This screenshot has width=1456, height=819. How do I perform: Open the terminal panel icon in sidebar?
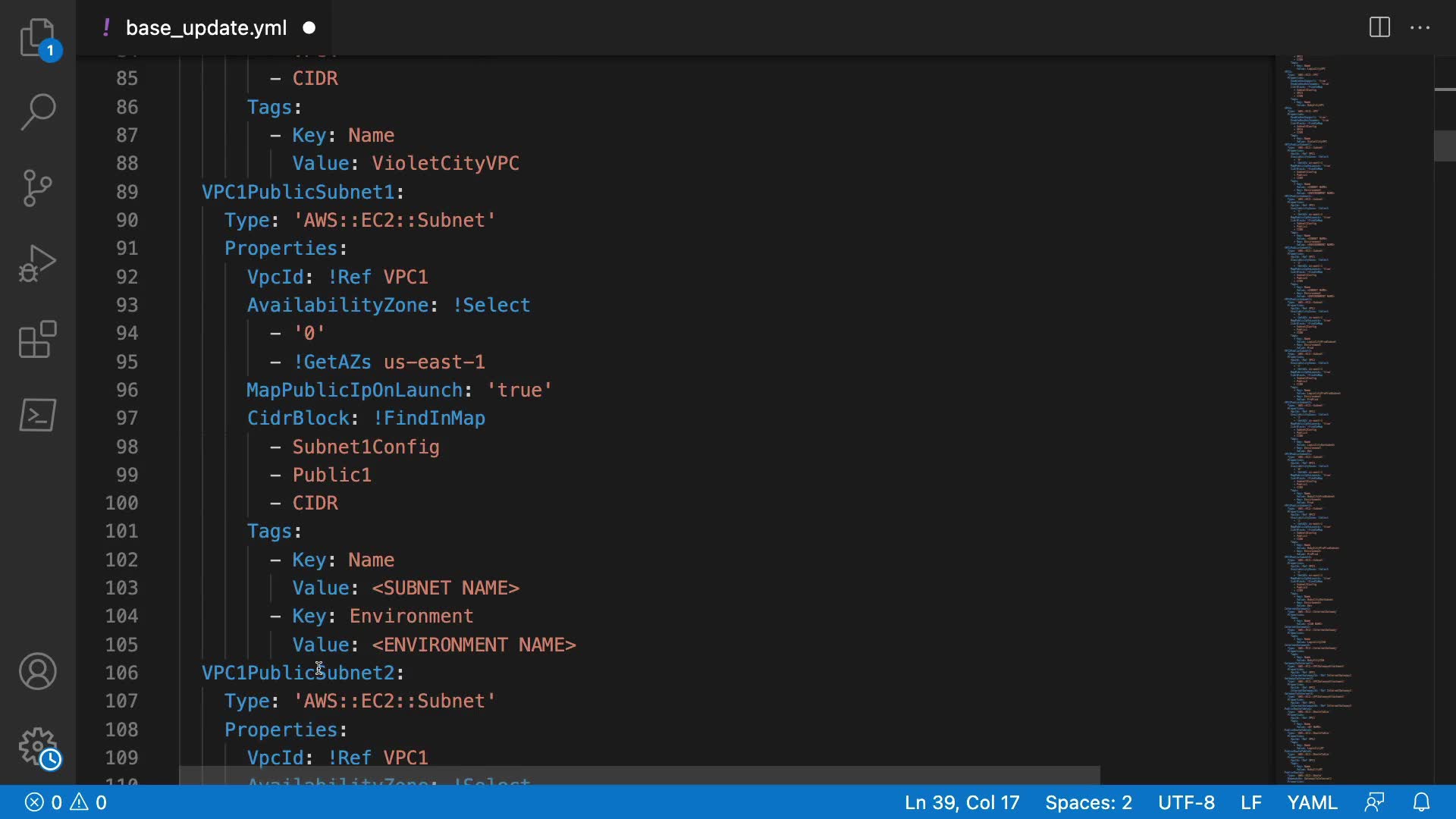(x=37, y=415)
